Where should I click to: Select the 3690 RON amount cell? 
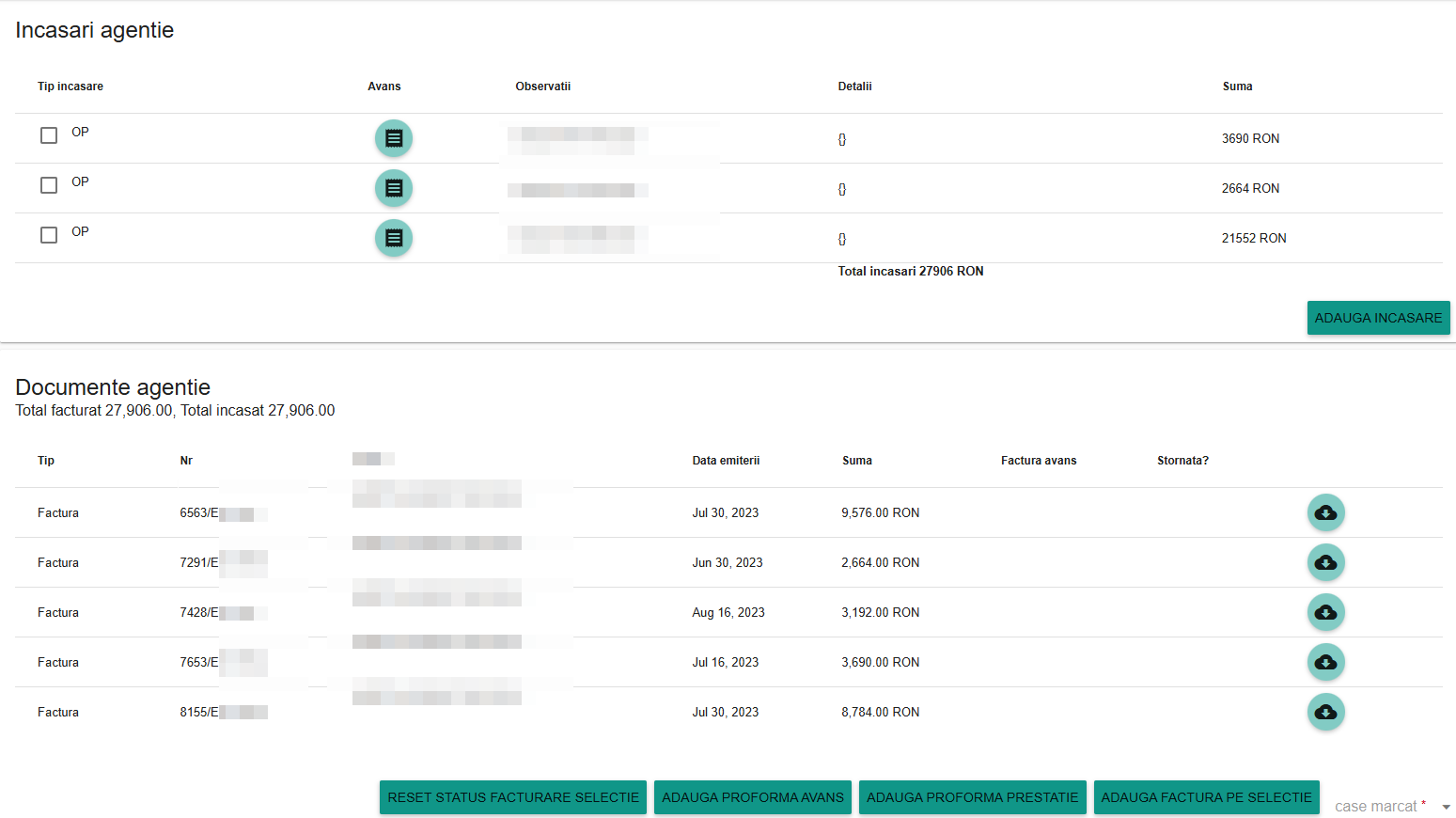pos(1250,138)
